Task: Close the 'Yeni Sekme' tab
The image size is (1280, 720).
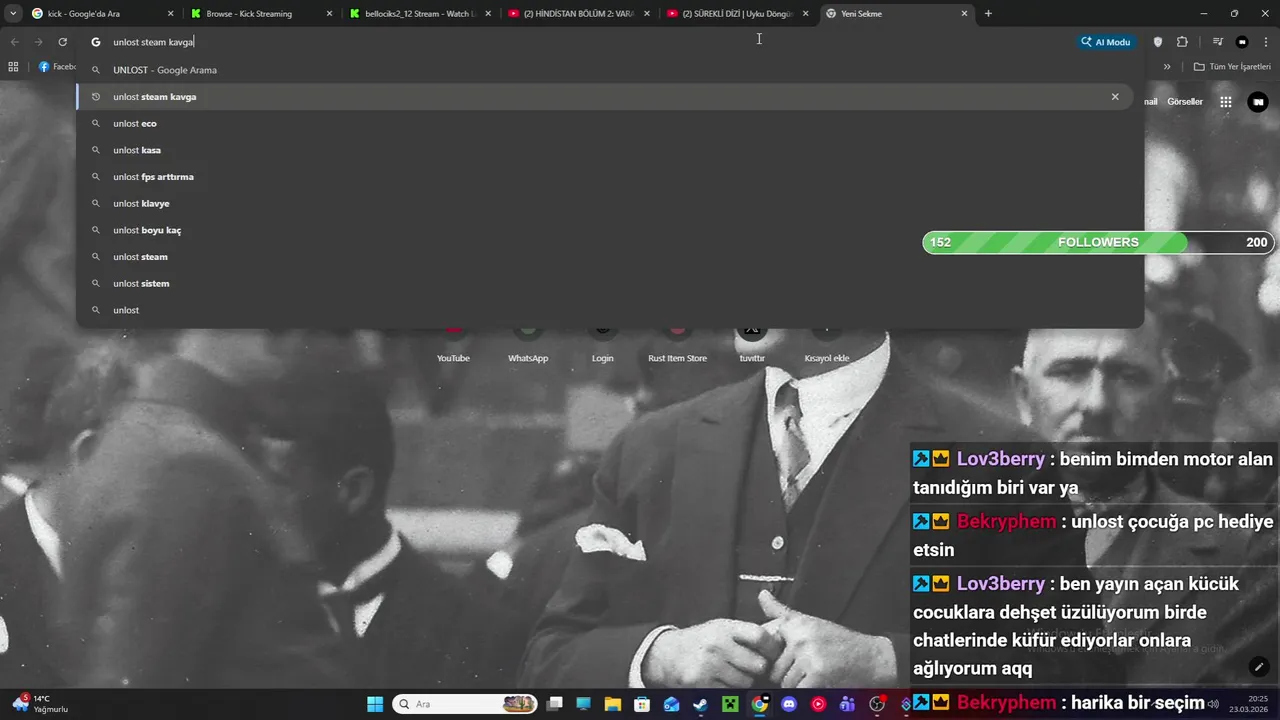Action: tap(964, 14)
